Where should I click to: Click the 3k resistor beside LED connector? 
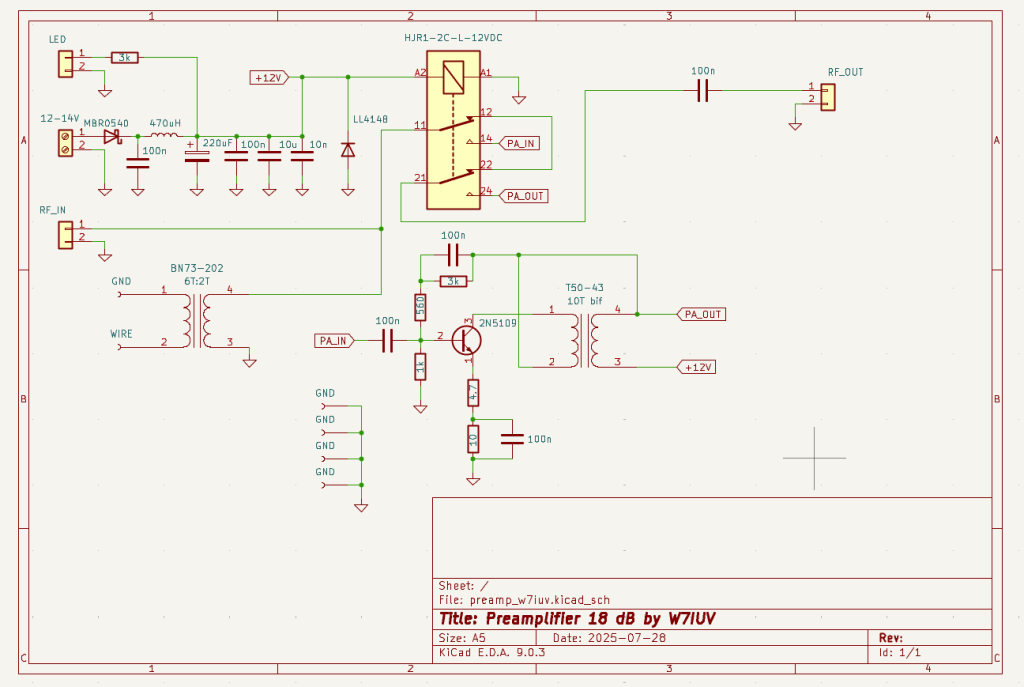125,58
